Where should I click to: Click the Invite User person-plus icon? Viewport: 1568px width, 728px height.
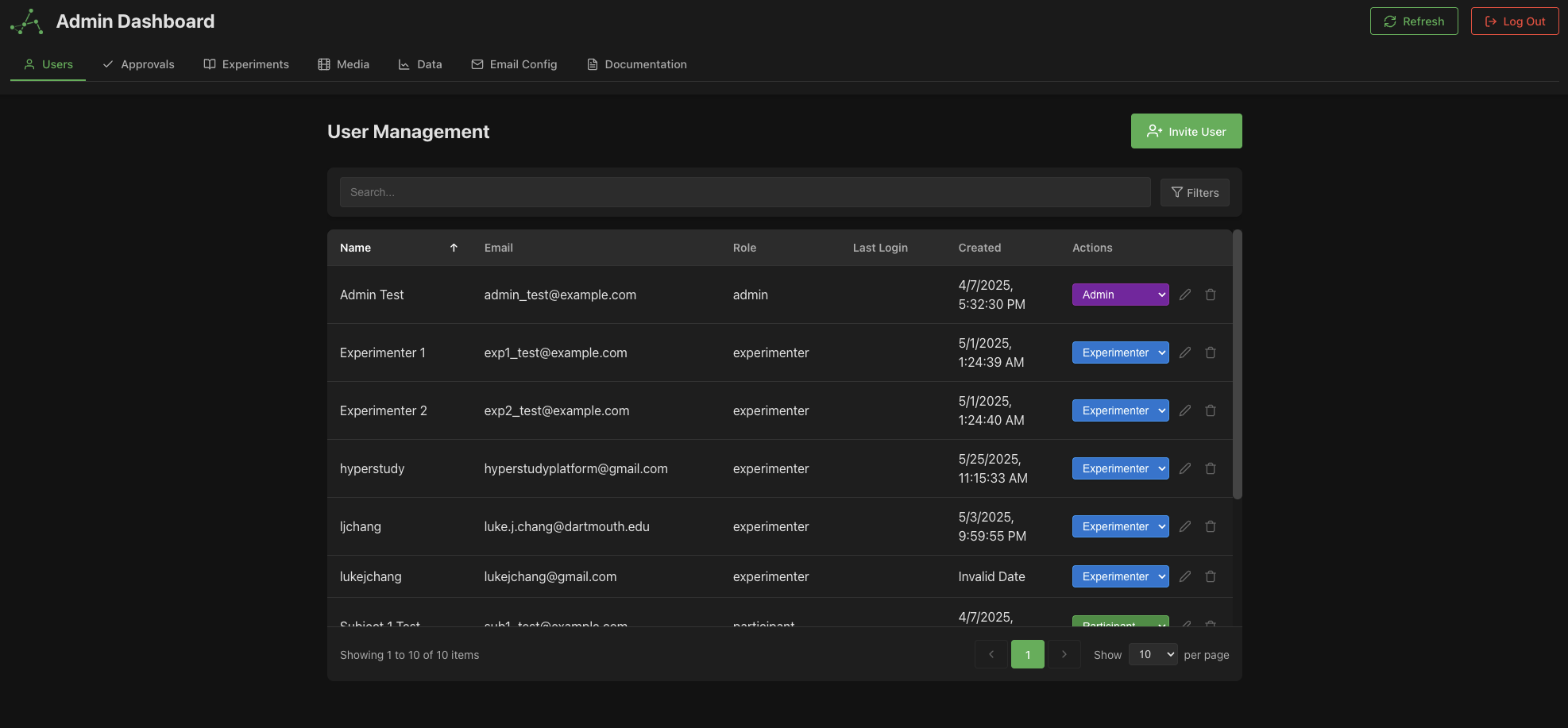click(1154, 131)
